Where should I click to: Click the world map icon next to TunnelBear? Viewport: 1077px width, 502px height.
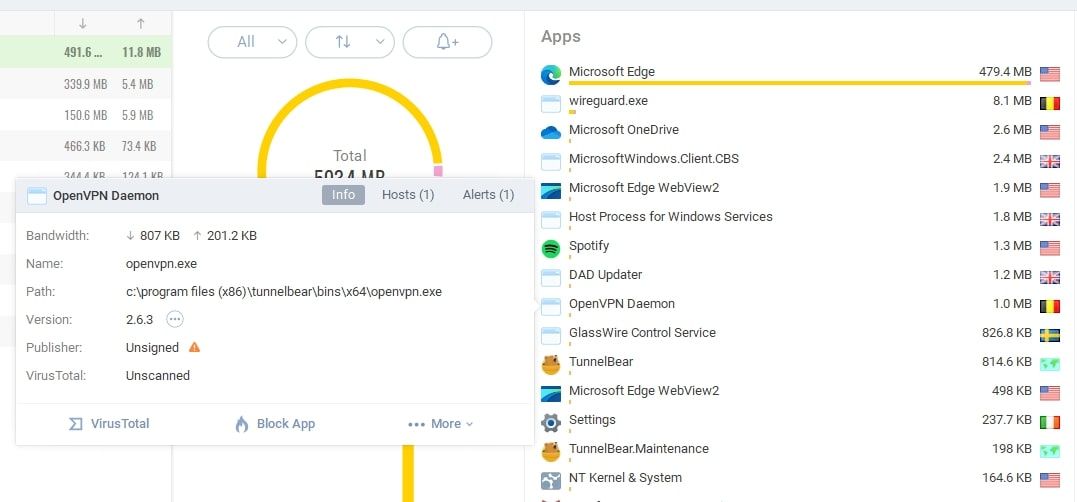click(x=1050, y=365)
